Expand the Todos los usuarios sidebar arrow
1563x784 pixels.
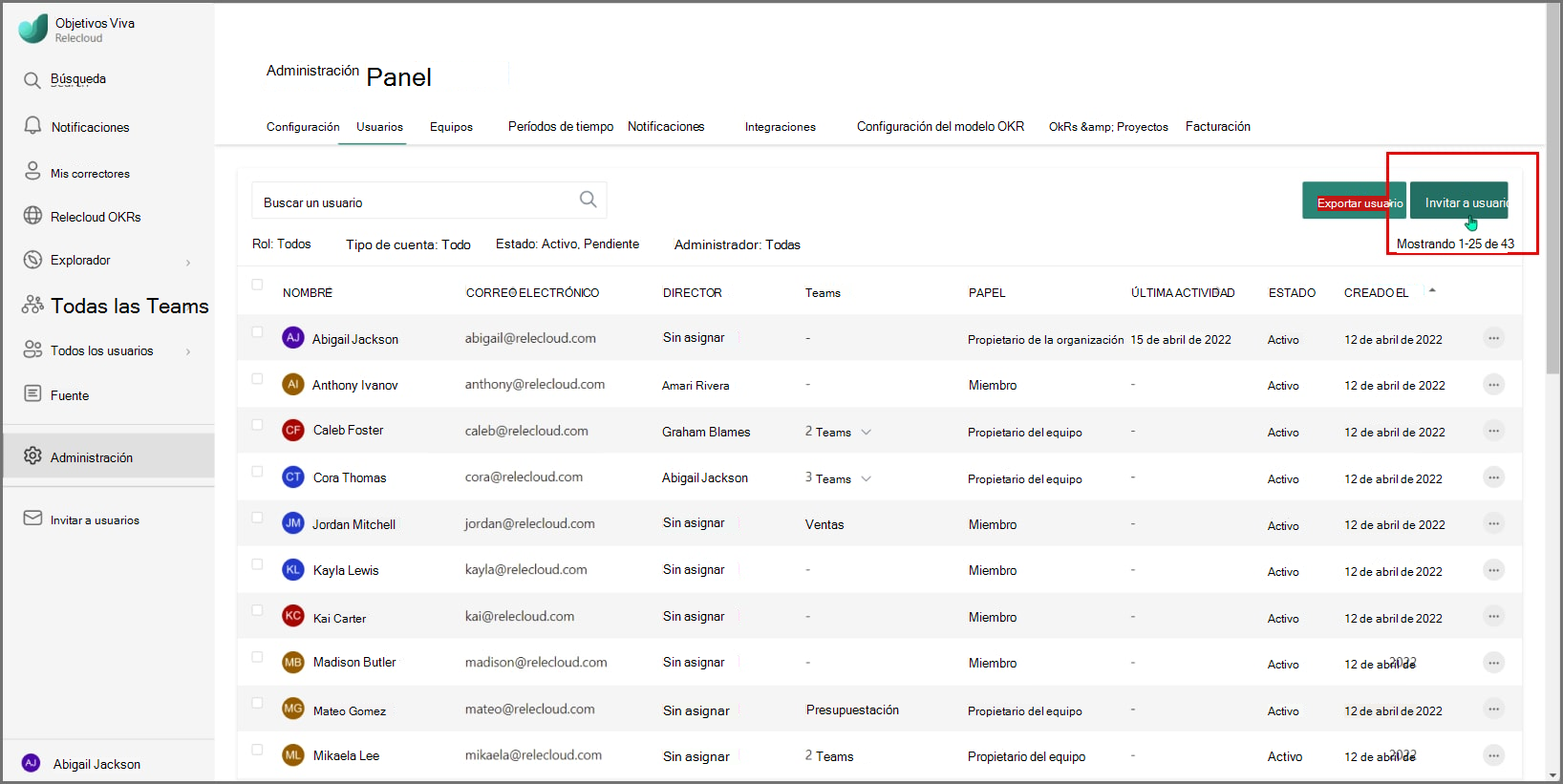point(188,351)
